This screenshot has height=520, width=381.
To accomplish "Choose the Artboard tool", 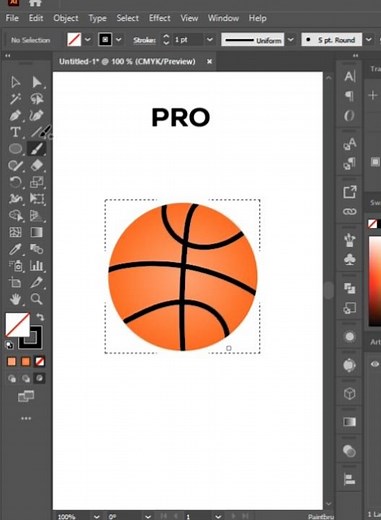I will [x=15, y=283].
